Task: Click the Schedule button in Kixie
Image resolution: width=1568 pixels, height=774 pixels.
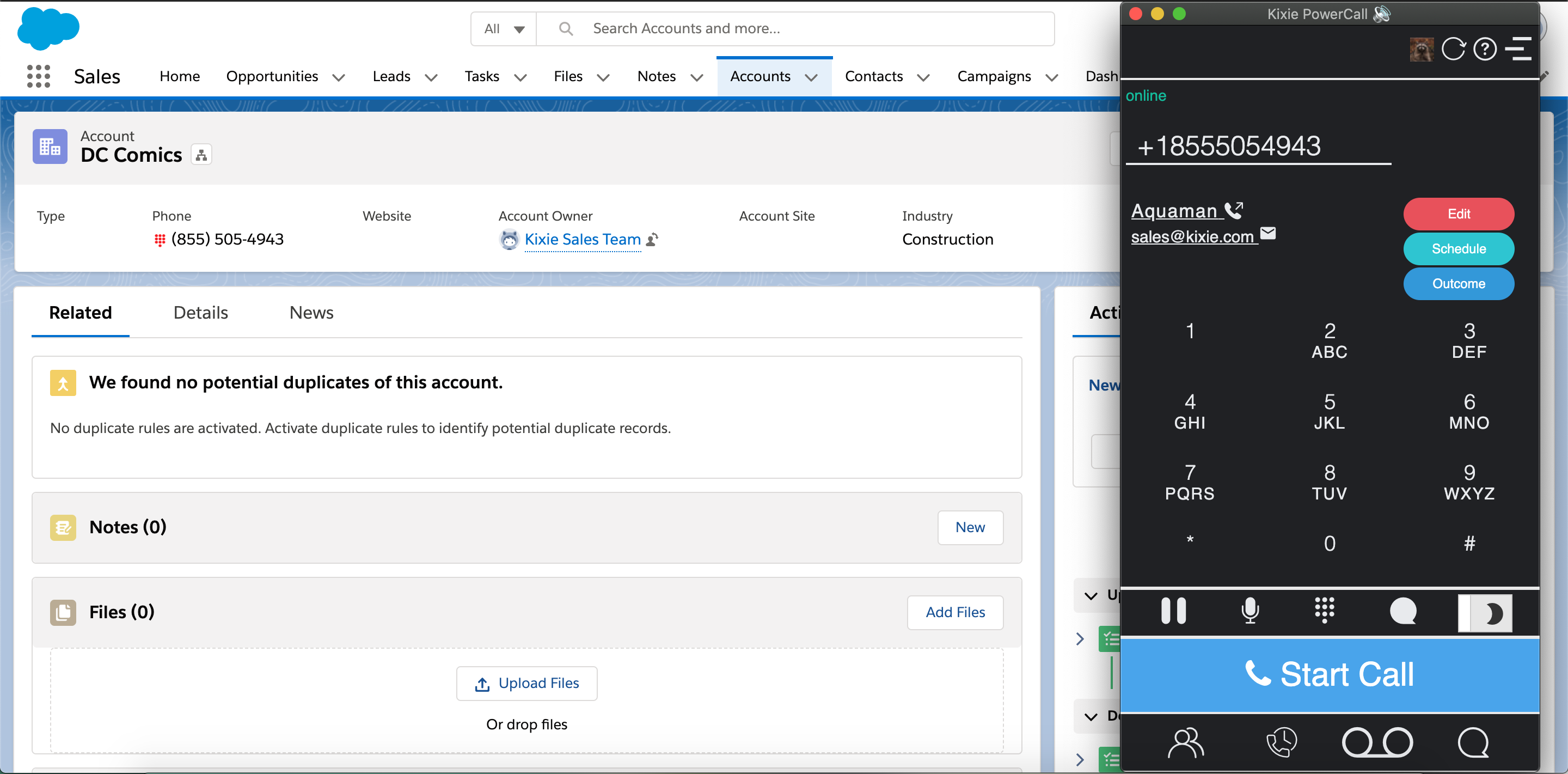Action: 1459,248
